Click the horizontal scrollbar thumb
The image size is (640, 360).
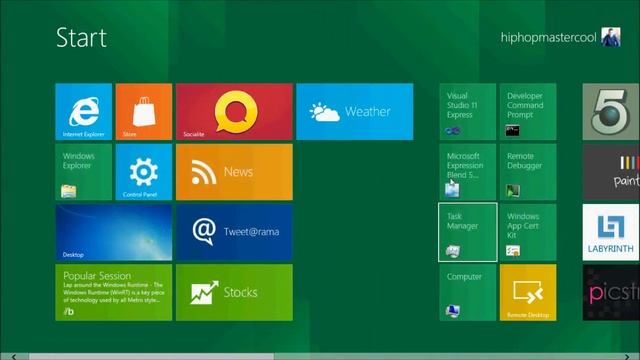coord(151,357)
